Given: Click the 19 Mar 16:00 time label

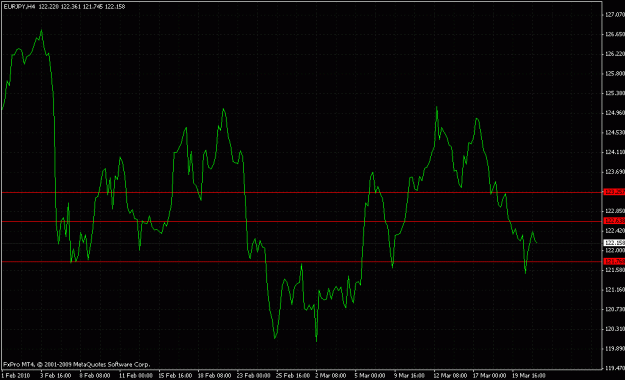Looking at the screenshot, I should coord(529,375).
